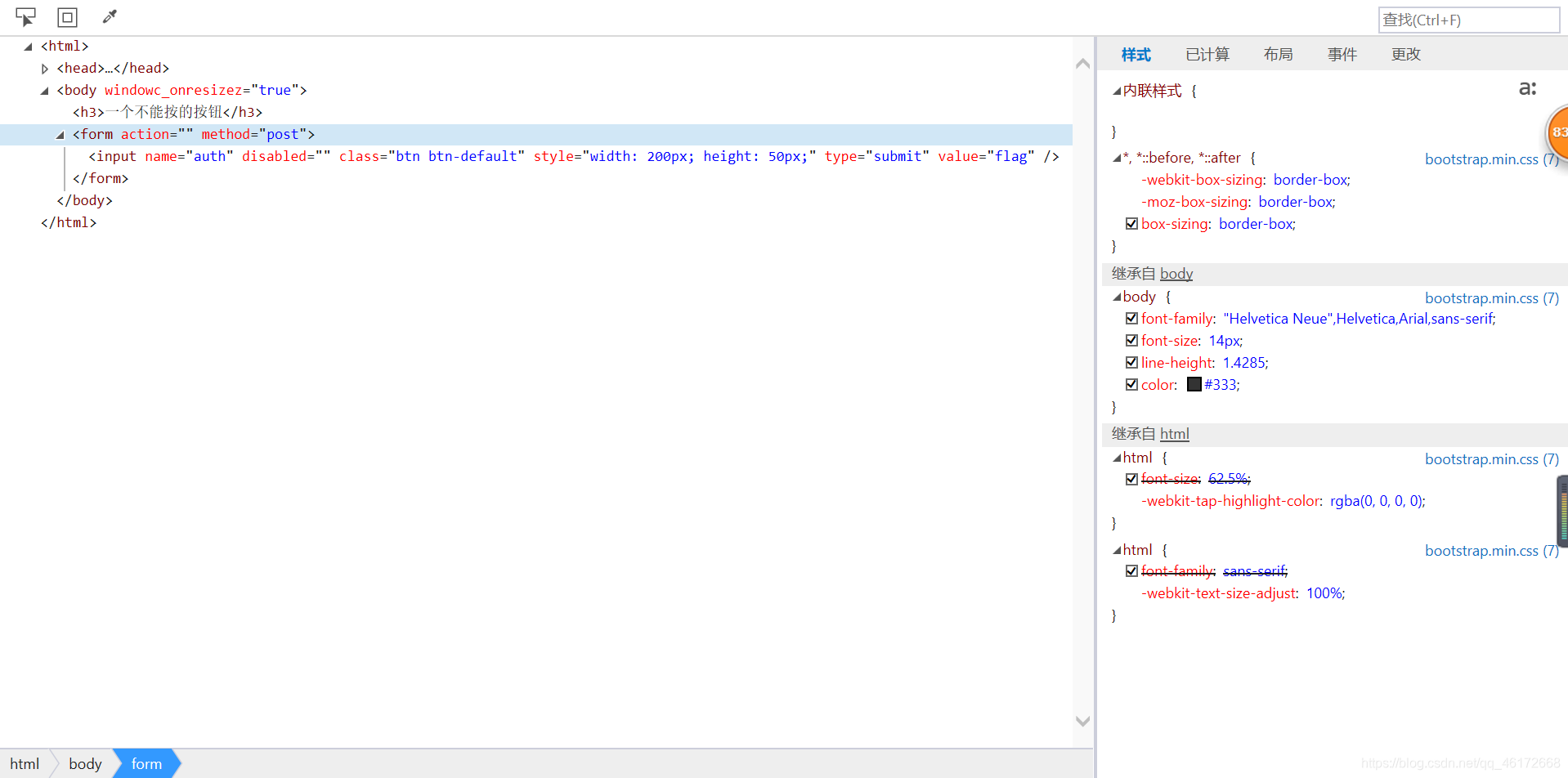The image size is (1568, 778).
Task: Toggle the DOM element highlighting box icon
Action: pos(68,17)
